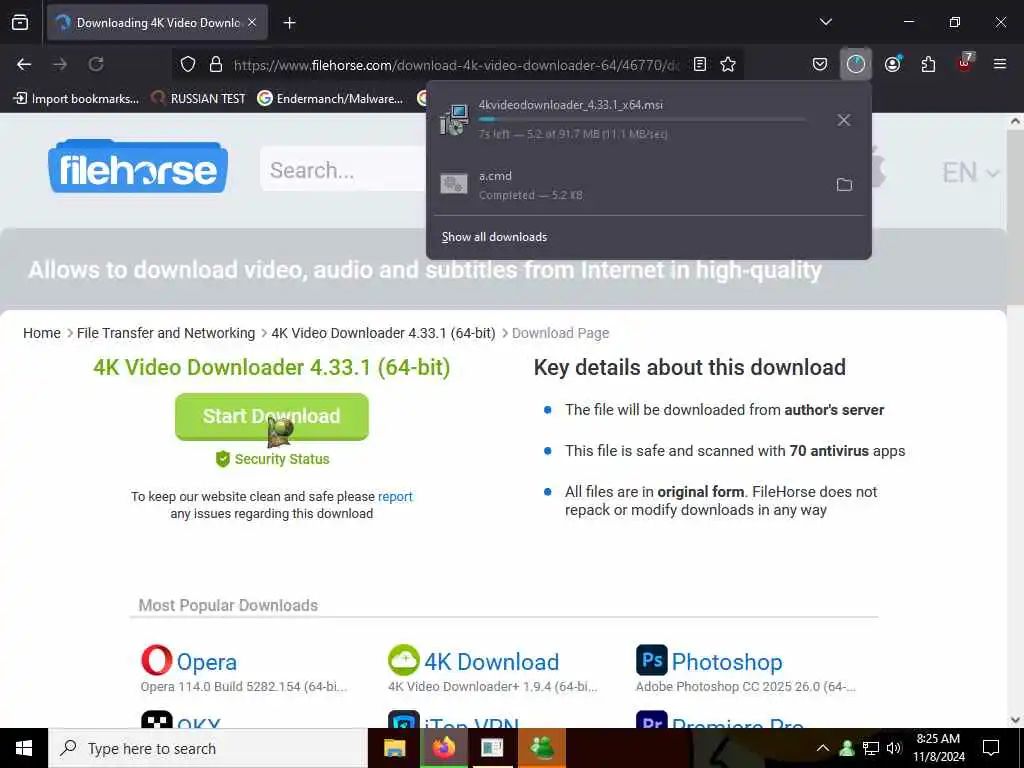Open File Explorer from the taskbar
Image resolution: width=1024 pixels, height=768 pixels.
click(x=394, y=748)
